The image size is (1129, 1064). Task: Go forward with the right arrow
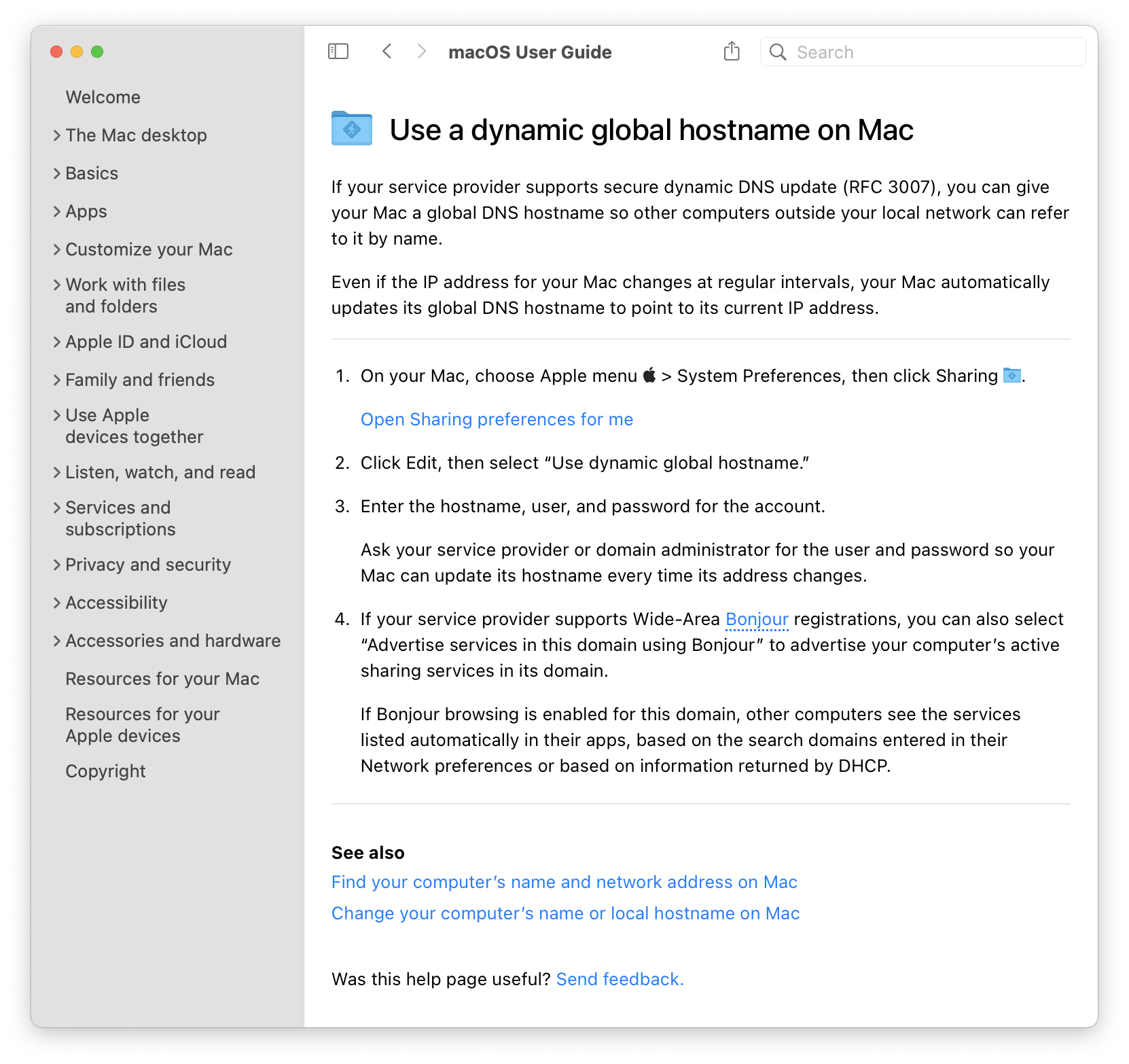coord(422,52)
